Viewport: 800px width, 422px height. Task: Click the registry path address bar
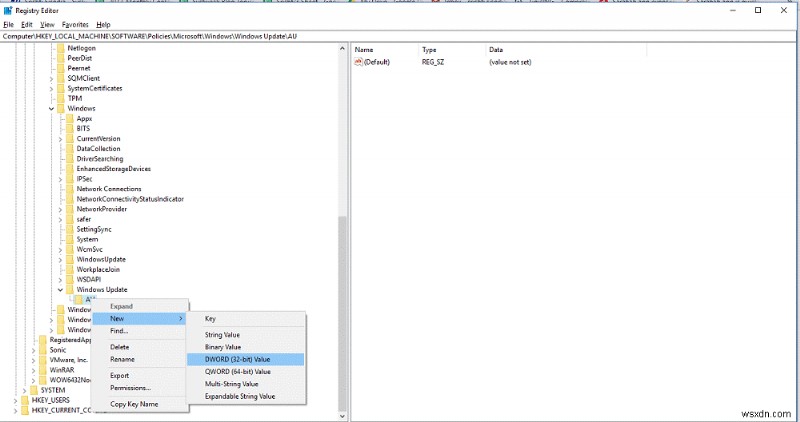point(398,36)
